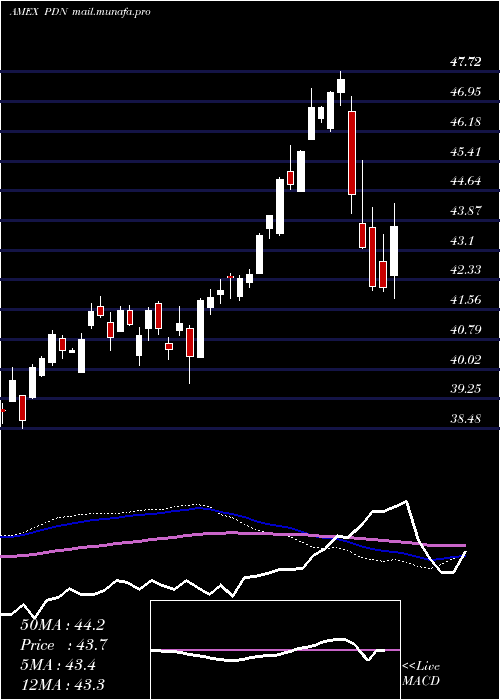Click inside the MACD inset chart box
Image resolution: width=500 pixels, height=700 pixels.
click(275, 650)
